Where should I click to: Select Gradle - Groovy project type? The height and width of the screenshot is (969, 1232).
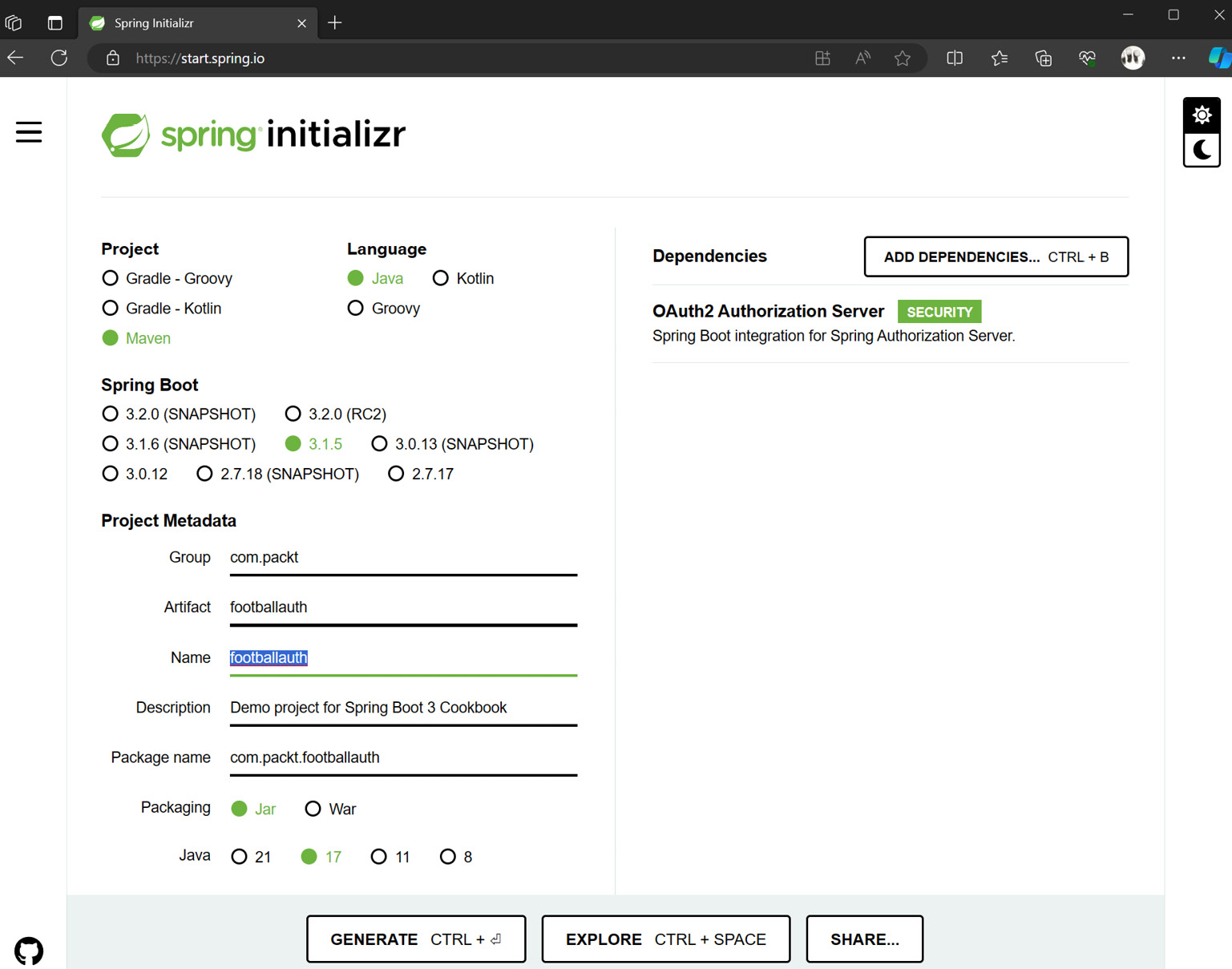pyautogui.click(x=168, y=278)
